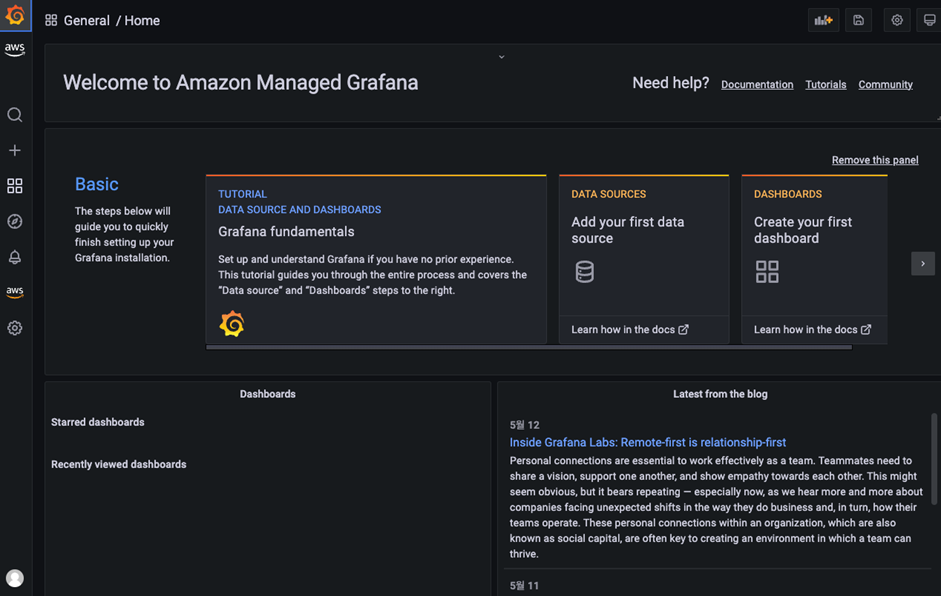Click Learn how in the docs under Dashboards
This screenshot has height=596, width=941.
click(812, 330)
